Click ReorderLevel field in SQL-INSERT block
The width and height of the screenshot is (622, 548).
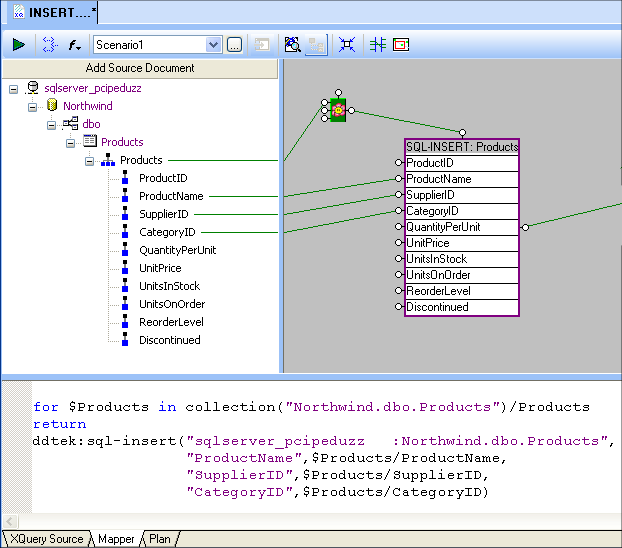coord(462,291)
